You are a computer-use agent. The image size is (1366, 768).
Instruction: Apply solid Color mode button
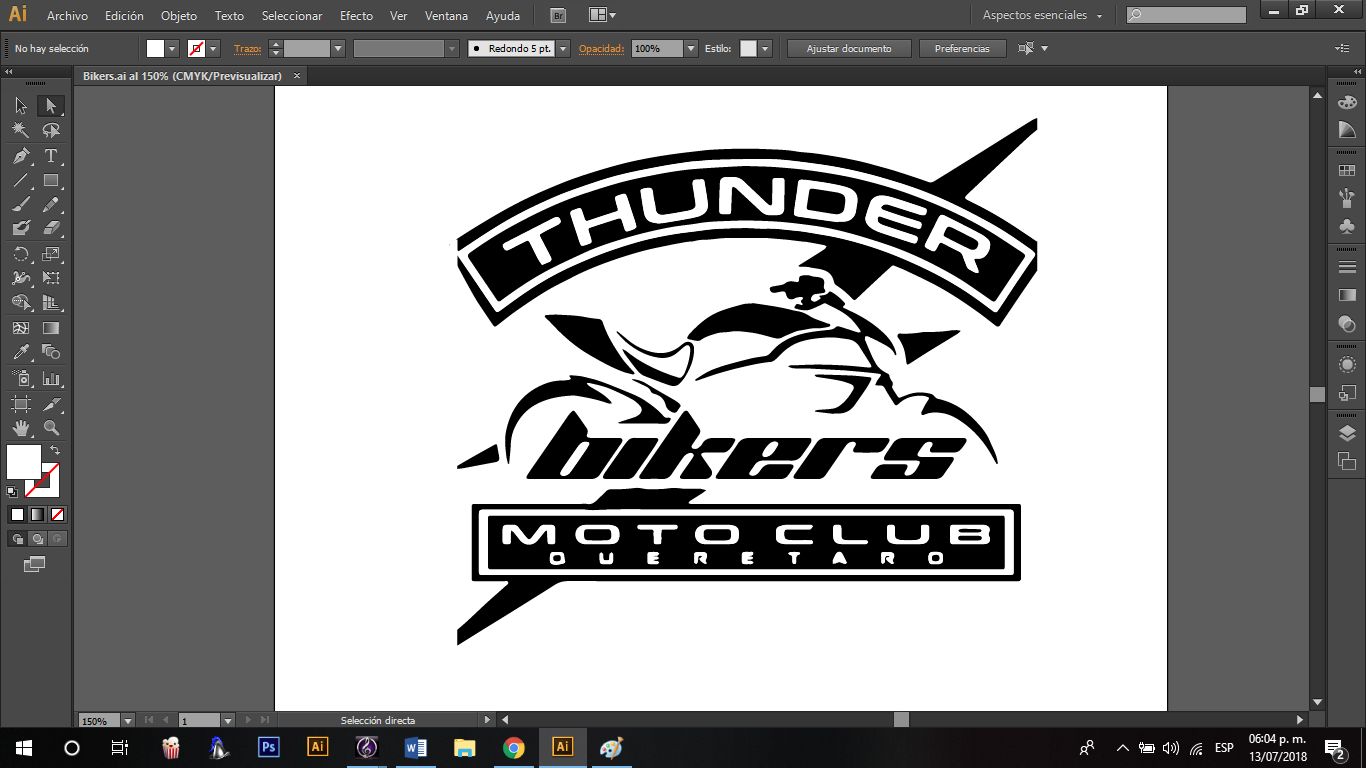coord(17,514)
